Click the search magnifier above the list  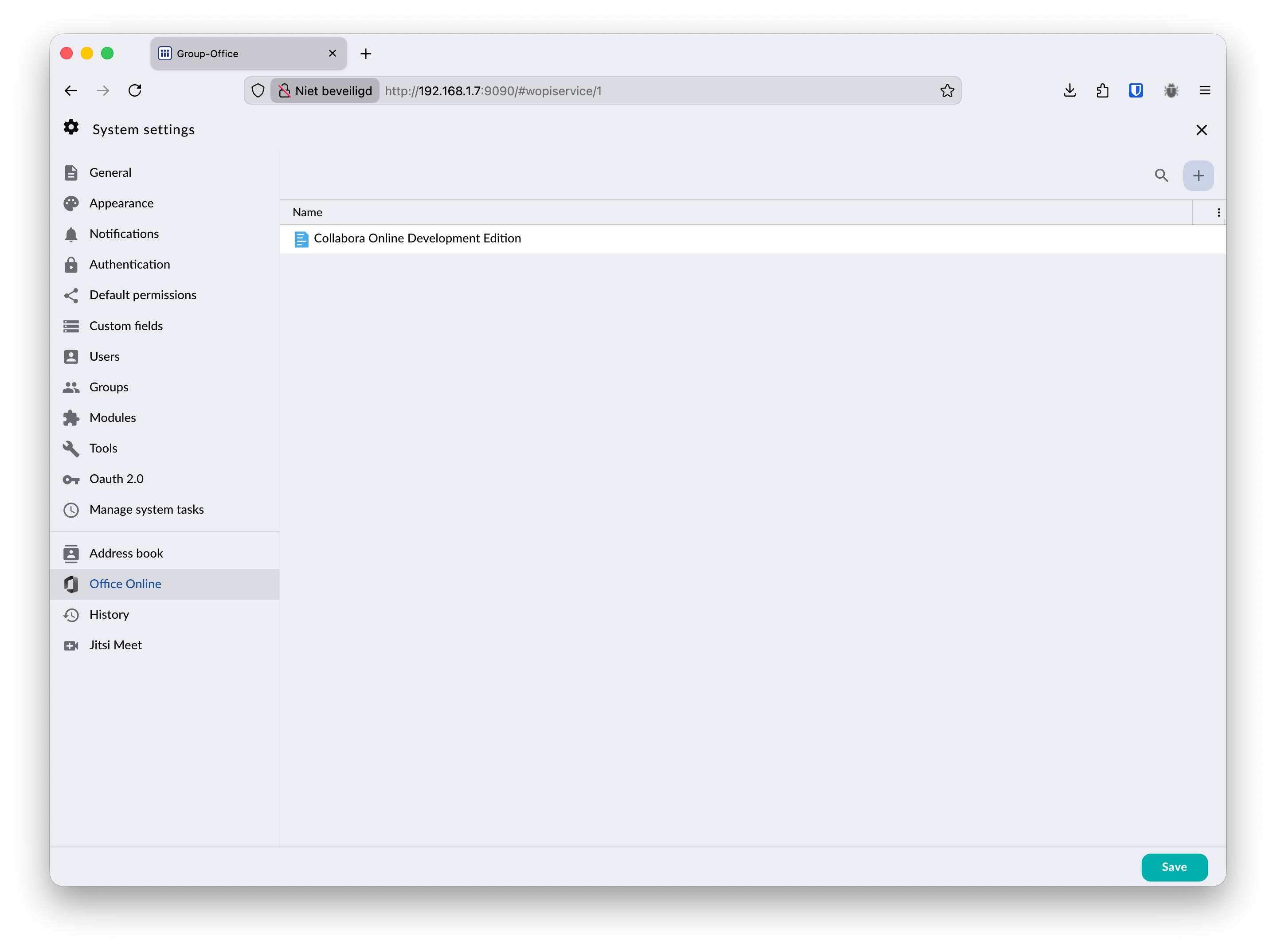(1161, 175)
